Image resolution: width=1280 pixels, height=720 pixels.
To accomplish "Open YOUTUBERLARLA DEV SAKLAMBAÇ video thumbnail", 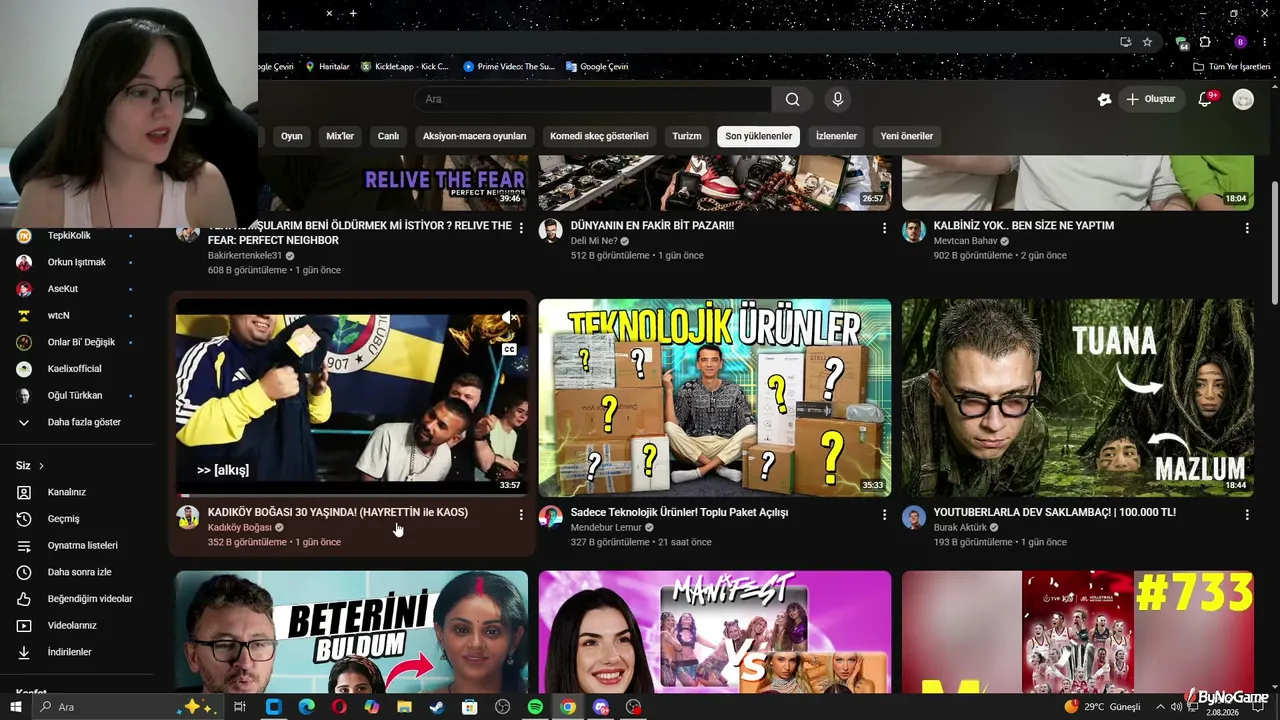I will pyautogui.click(x=1078, y=398).
